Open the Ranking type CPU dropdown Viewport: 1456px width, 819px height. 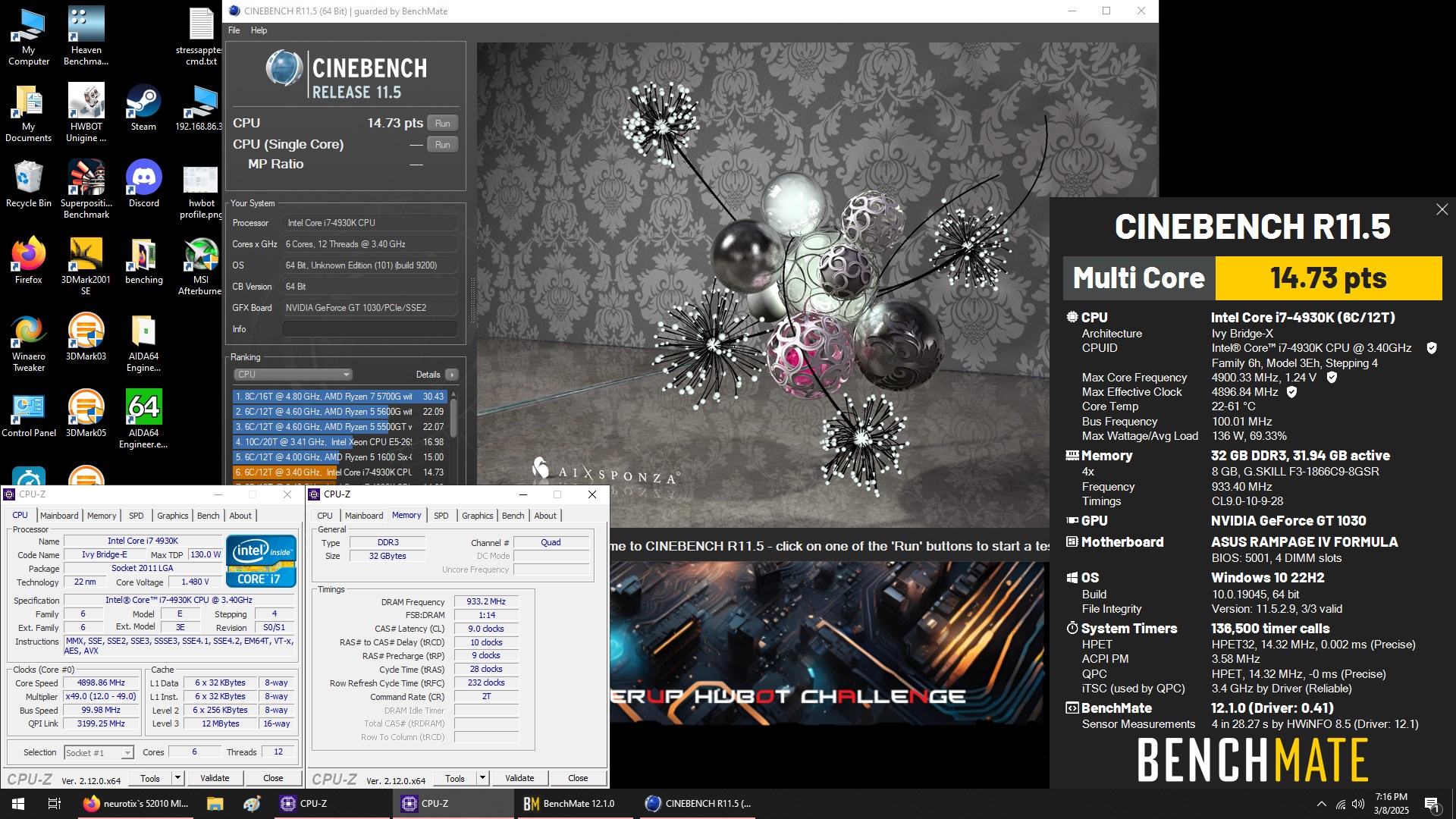(293, 374)
